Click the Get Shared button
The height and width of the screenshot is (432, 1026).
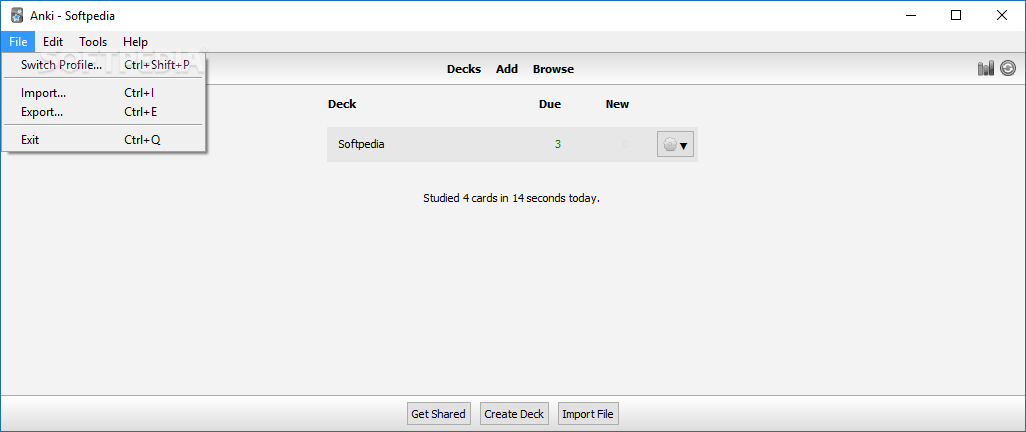[438, 414]
